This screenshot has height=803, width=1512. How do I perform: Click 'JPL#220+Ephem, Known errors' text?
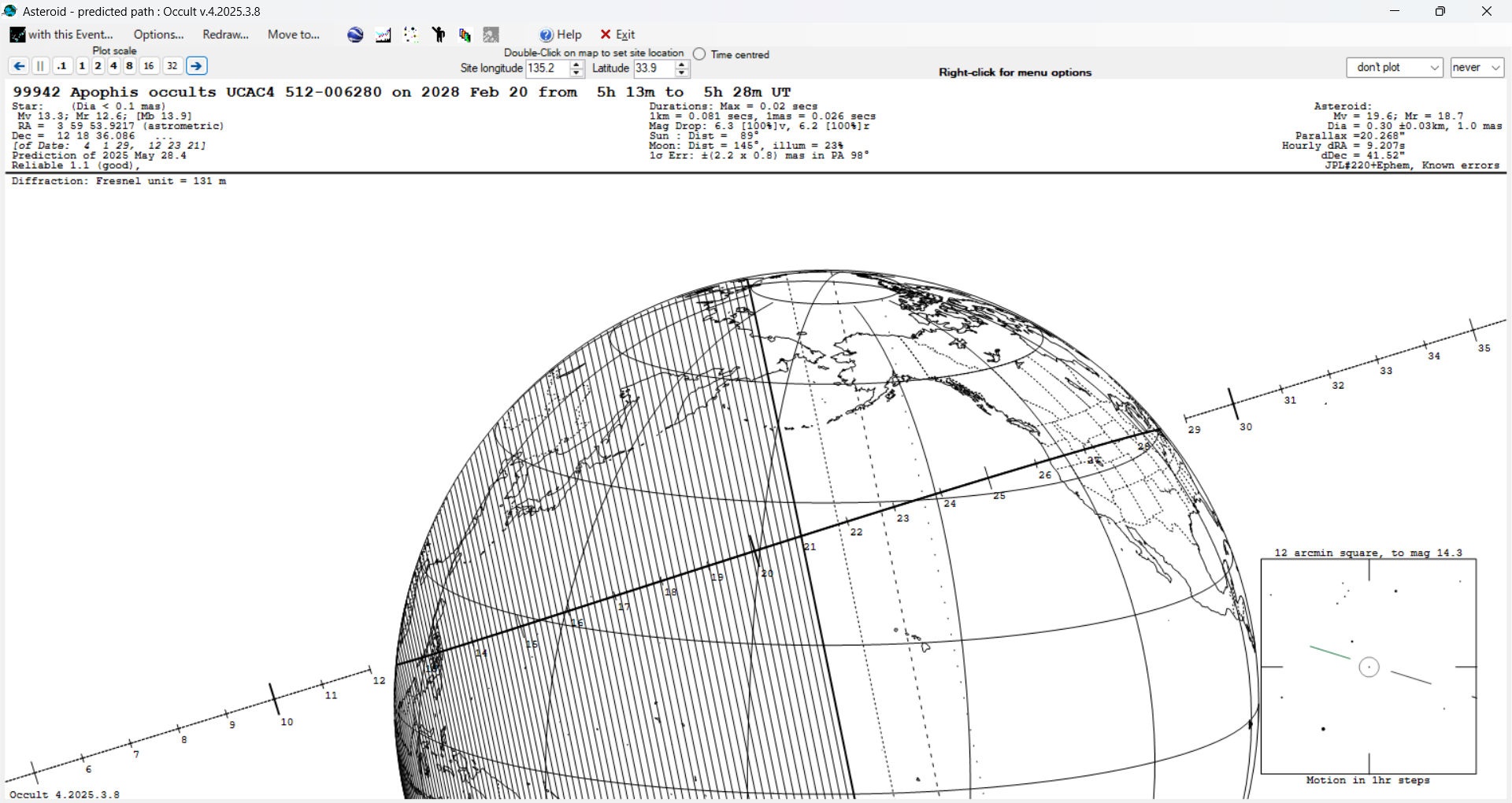[x=1412, y=165]
